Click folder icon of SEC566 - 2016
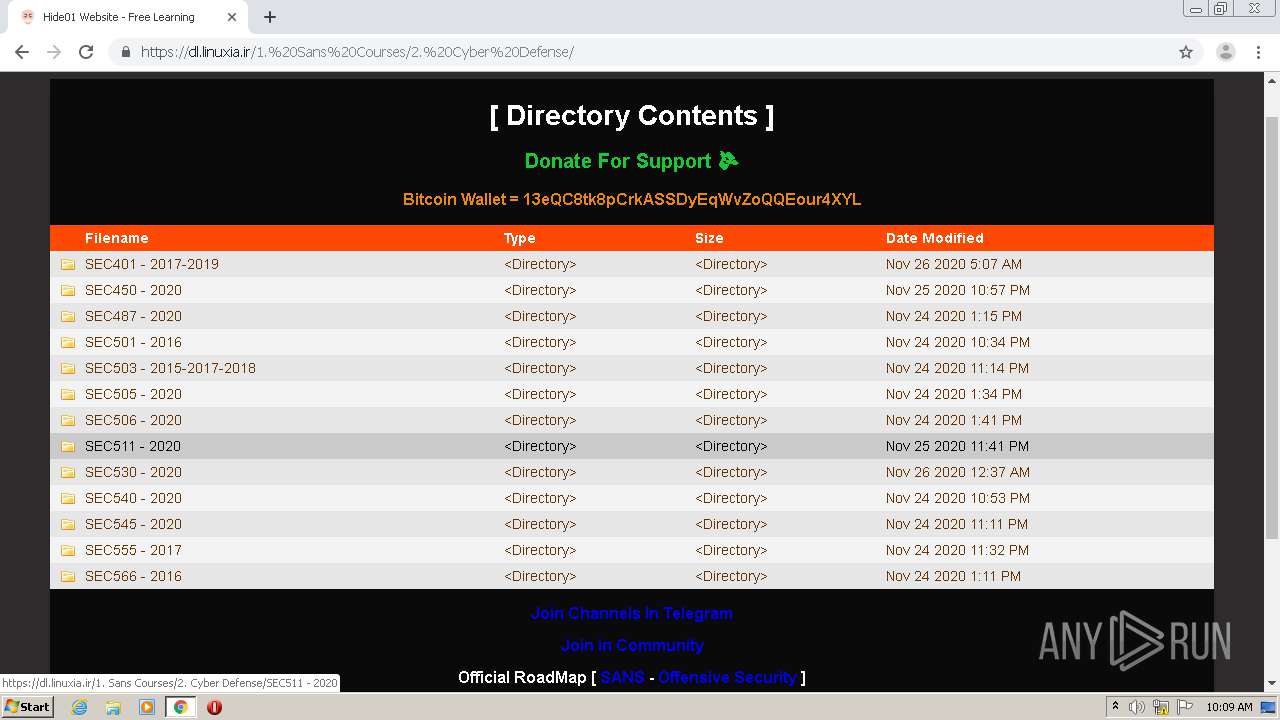 click(68, 576)
